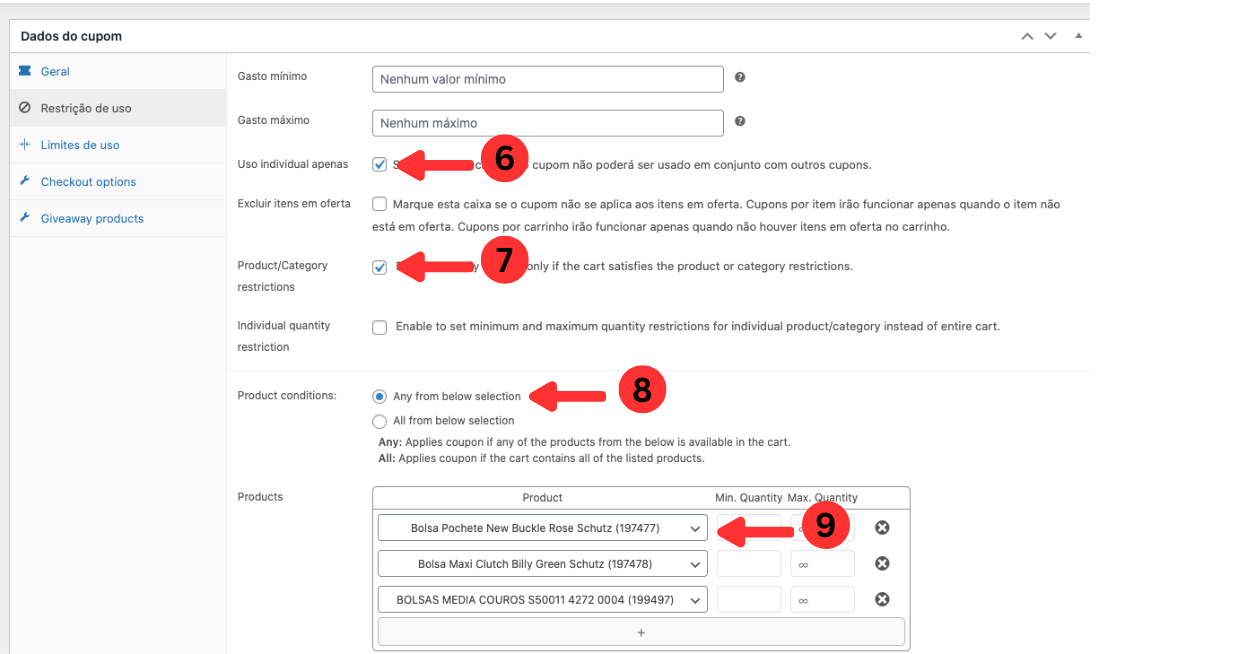The width and height of the screenshot is (1237, 654).
Task: Switch to the Geral tab
Action: point(55,72)
